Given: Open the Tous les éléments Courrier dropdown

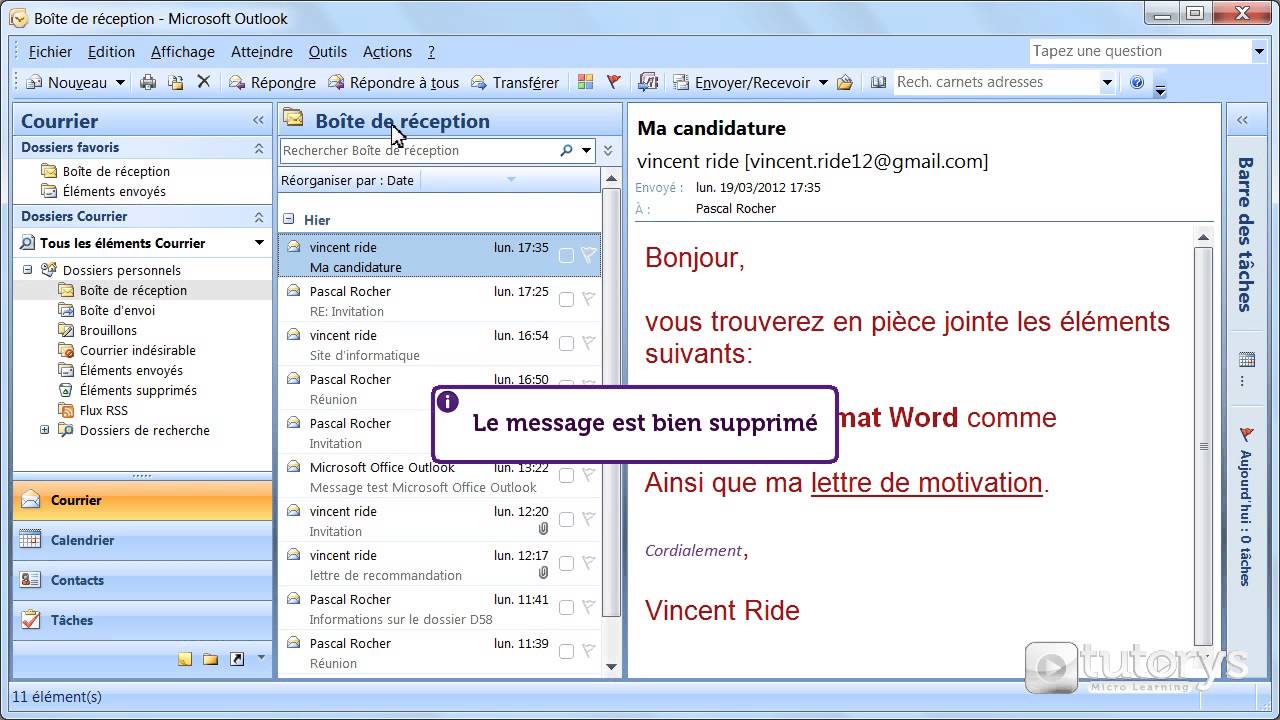Looking at the screenshot, I should 259,243.
